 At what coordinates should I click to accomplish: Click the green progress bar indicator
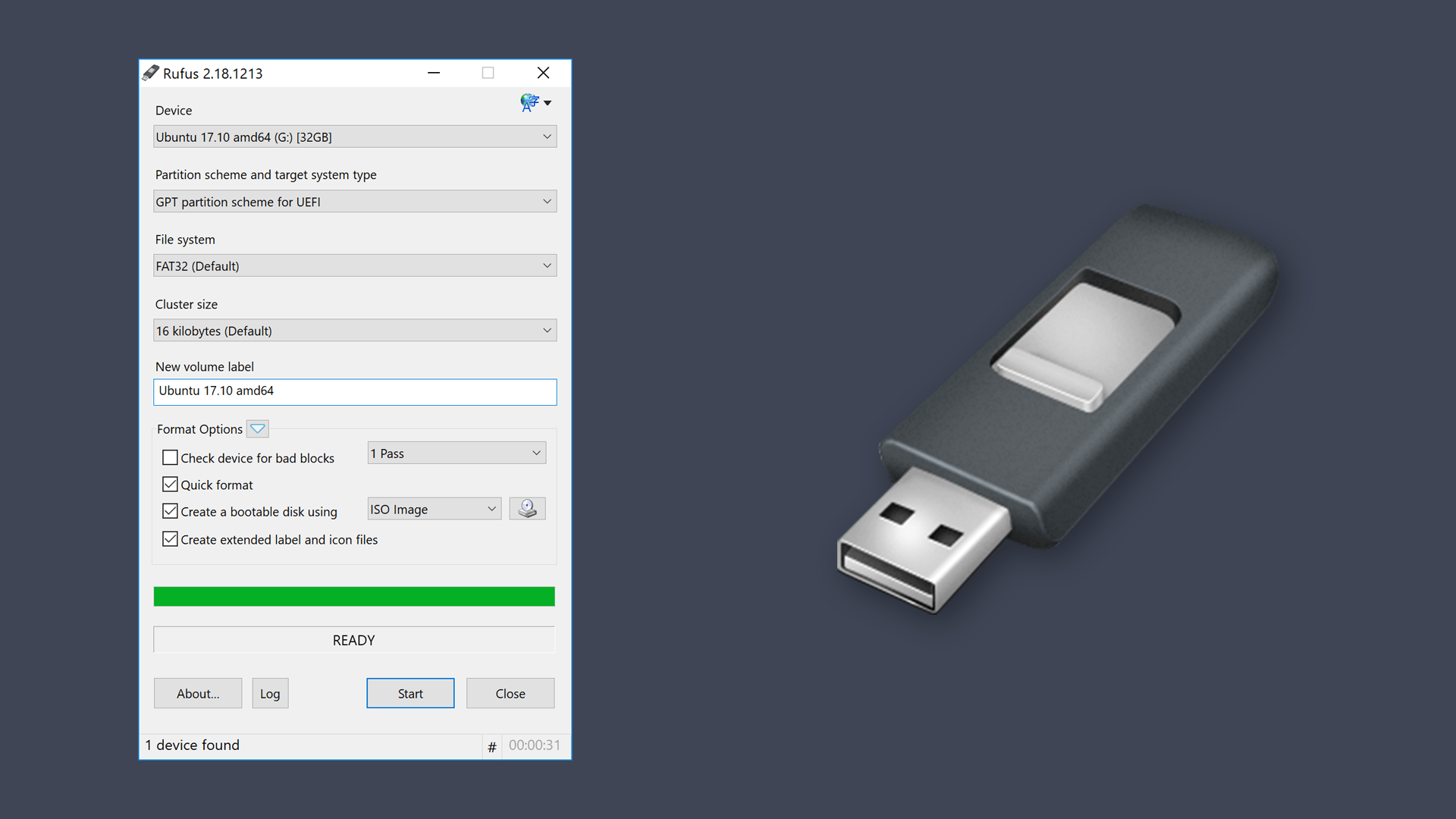[x=354, y=597]
